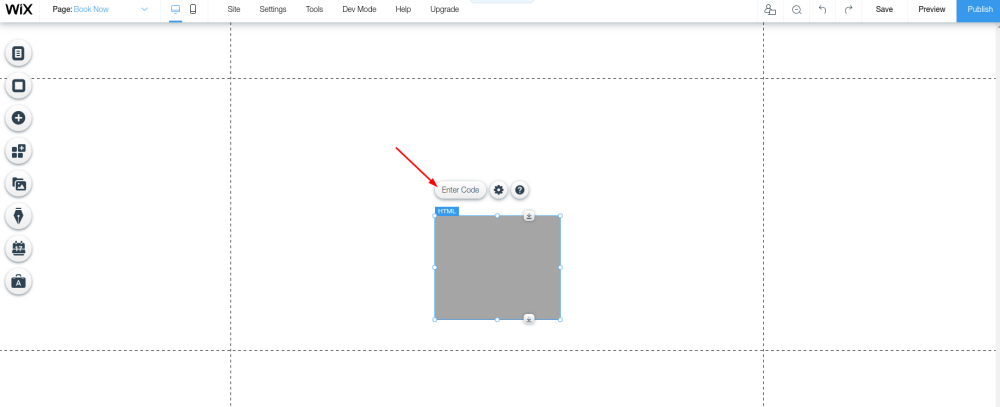Open the Blog pen icon panel
Viewport: 1000px width, 407px height.
click(18, 216)
